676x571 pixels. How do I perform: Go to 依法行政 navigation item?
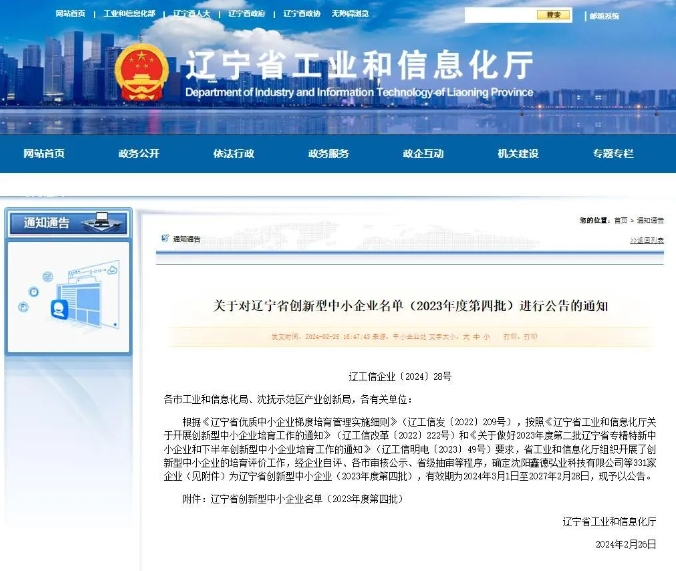(x=233, y=153)
